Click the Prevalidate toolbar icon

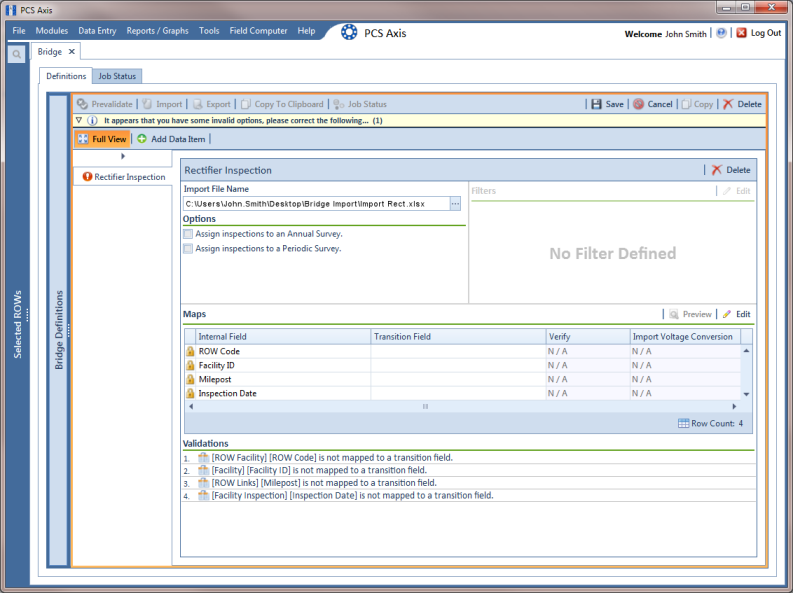[82, 104]
